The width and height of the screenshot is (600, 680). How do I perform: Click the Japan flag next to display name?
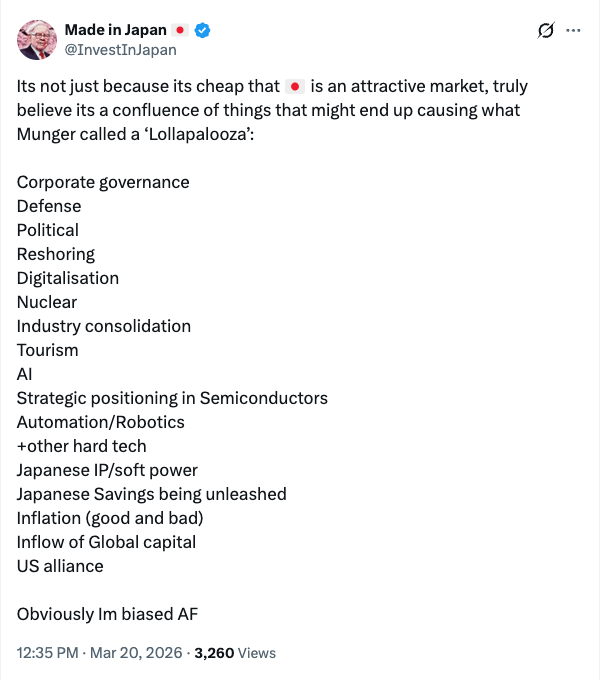(x=180, y=30)
